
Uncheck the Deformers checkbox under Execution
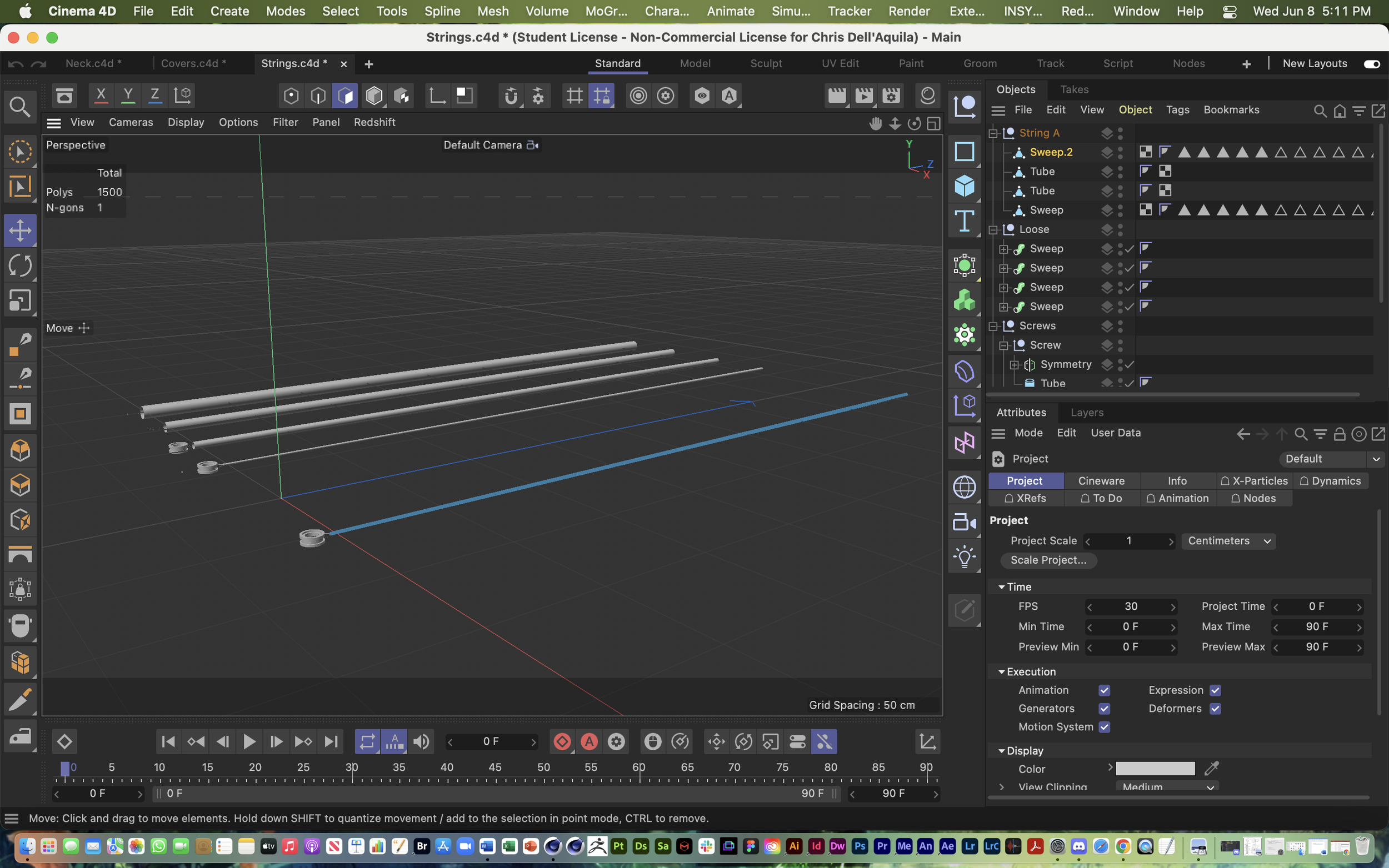pyautogui.click(x=1216, y=709)
